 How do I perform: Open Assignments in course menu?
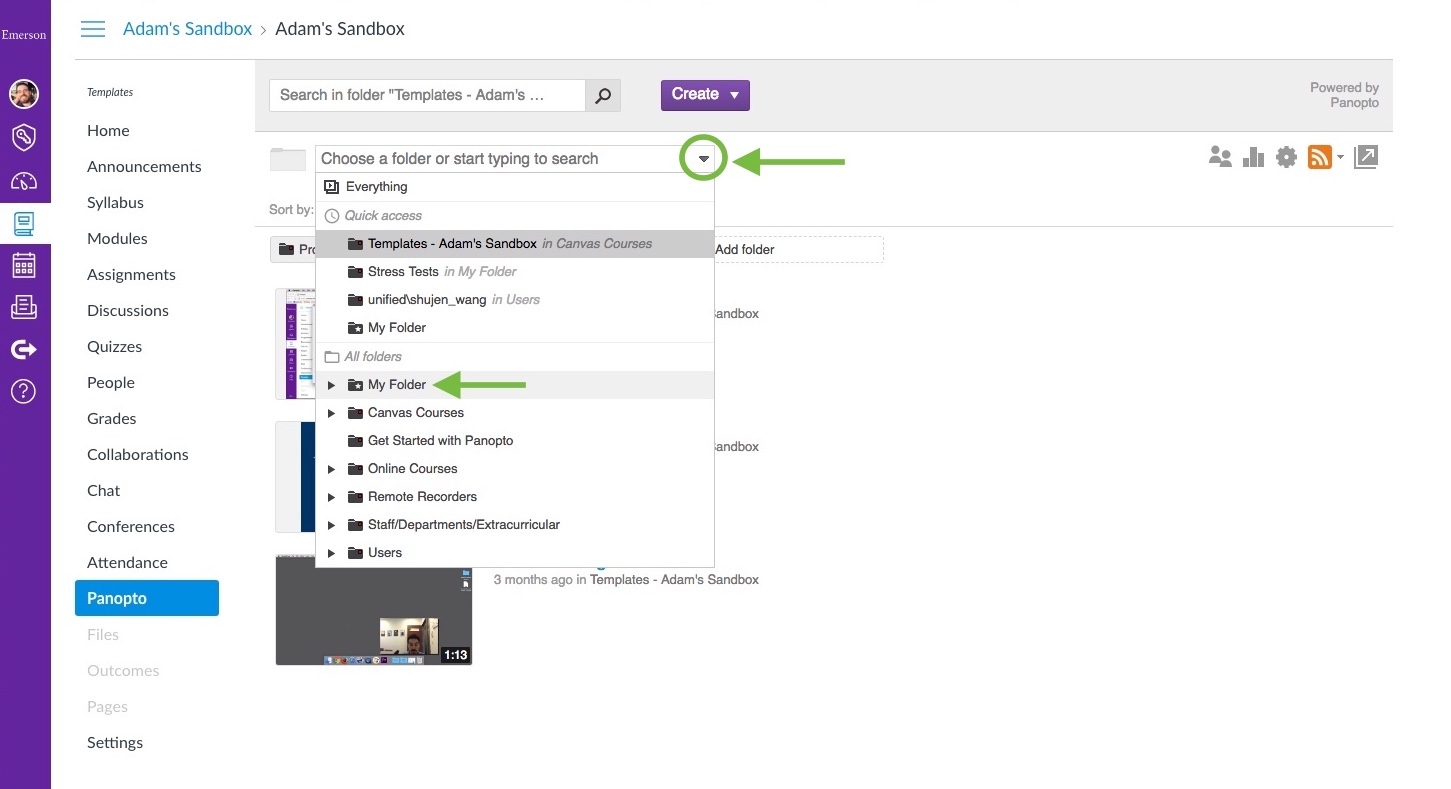[x=131, y=275]
